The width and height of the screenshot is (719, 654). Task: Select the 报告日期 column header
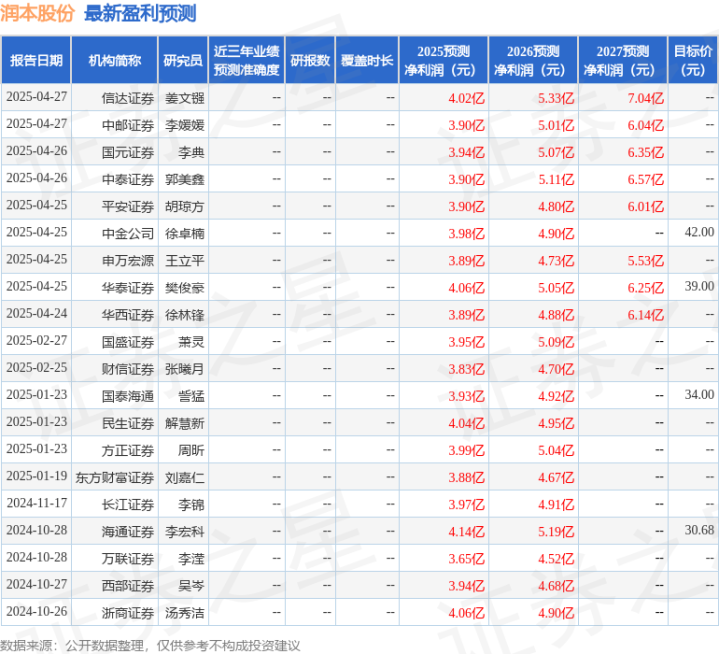pyautogui.click(x=36, y=60)
